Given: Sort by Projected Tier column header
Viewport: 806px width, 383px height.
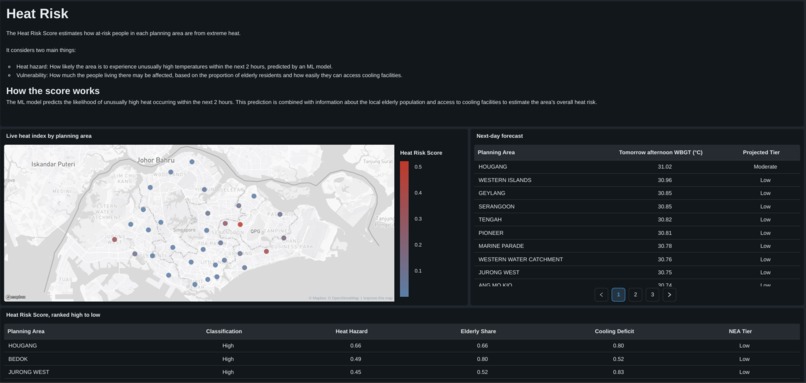Looking at the screenshot, I should point(761,153).
